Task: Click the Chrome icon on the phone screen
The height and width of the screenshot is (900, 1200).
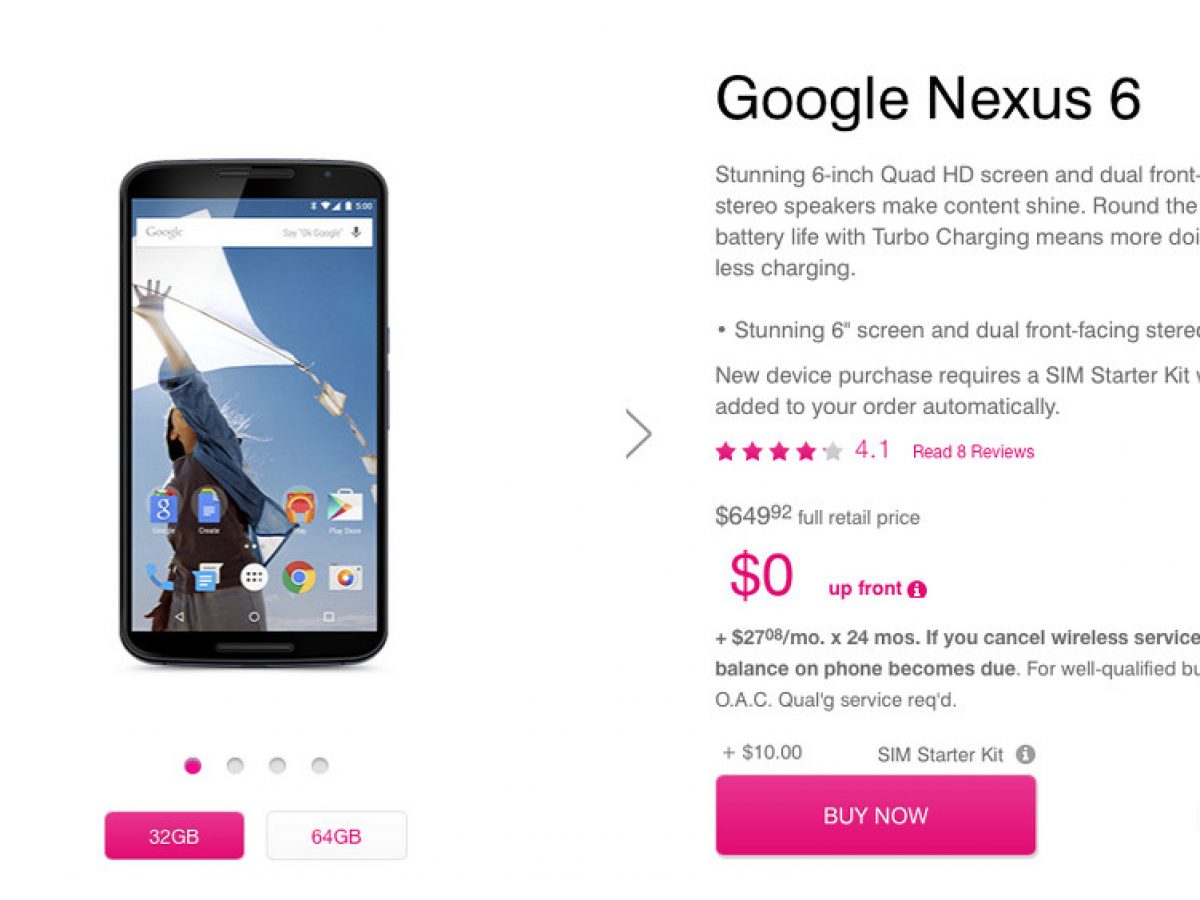Action: [299, 577]
